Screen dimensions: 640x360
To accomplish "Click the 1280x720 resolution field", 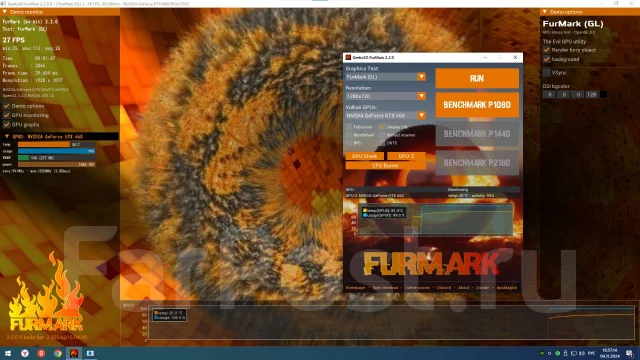I will 381,96.
